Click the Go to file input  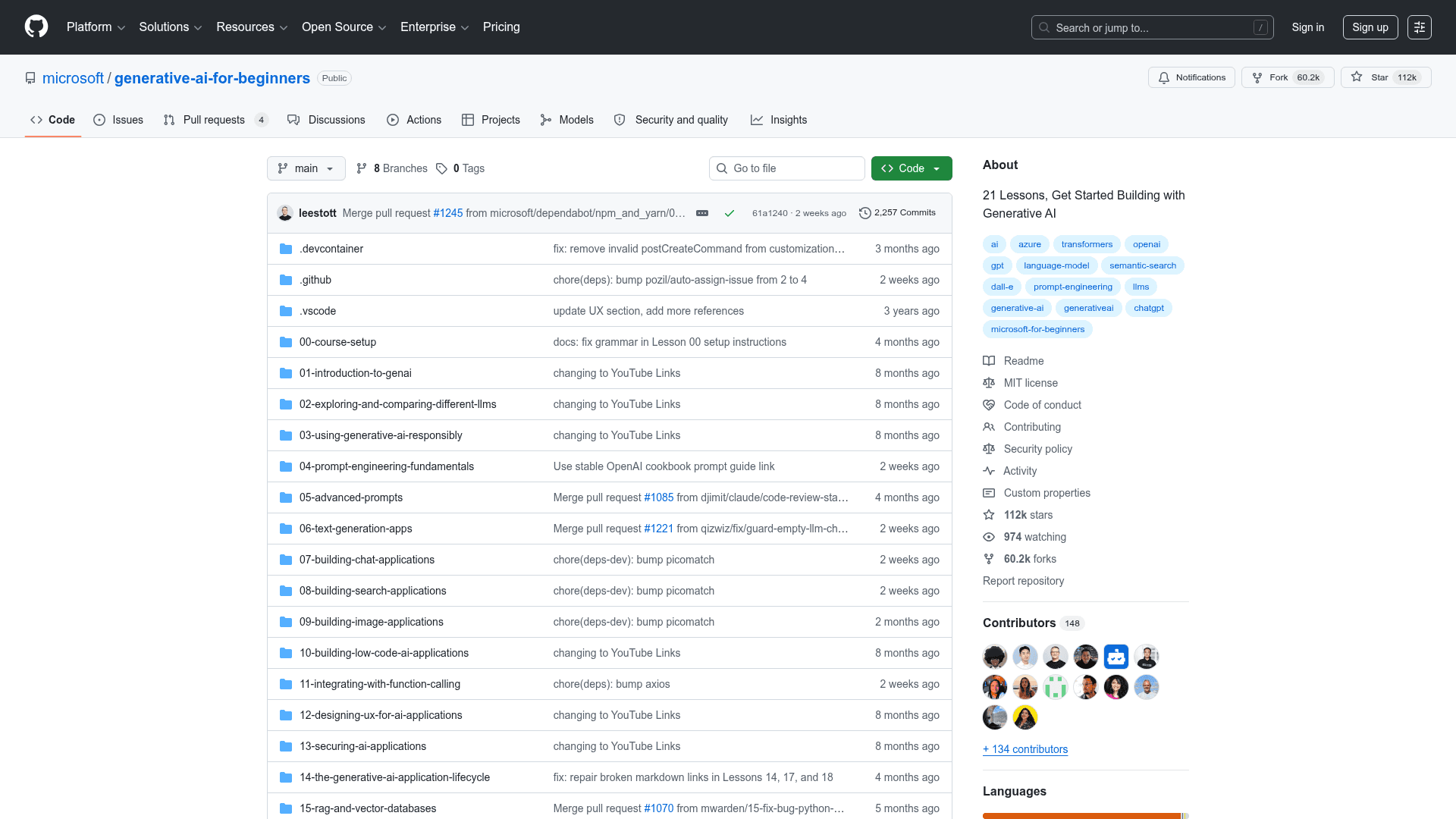pyautogui.click(x=787, y=168)
